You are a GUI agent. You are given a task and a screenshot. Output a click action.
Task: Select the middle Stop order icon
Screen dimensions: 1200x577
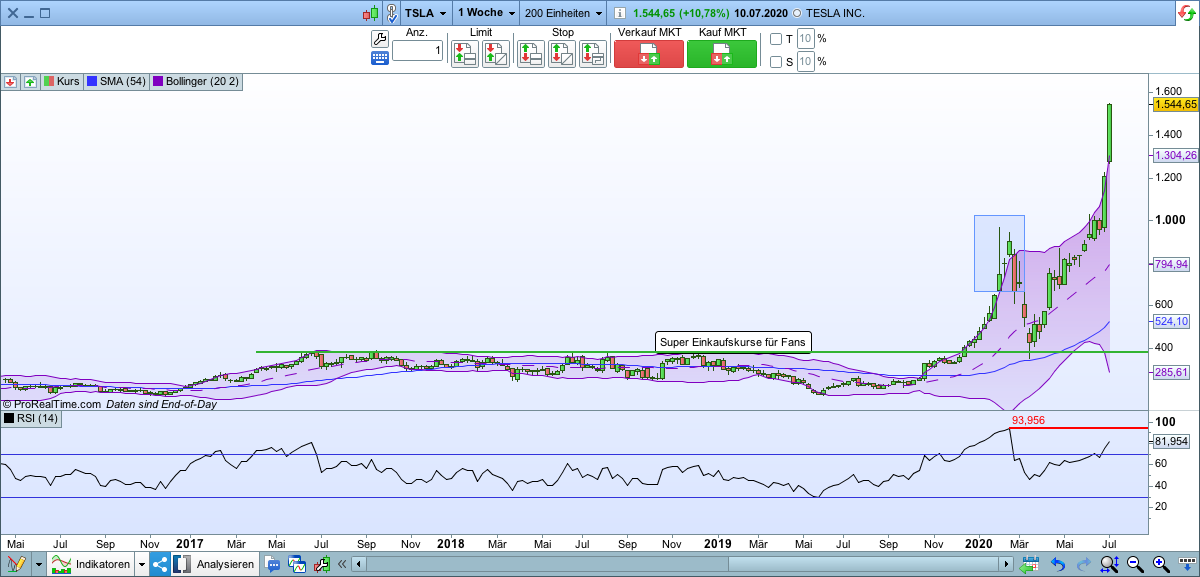561,52
